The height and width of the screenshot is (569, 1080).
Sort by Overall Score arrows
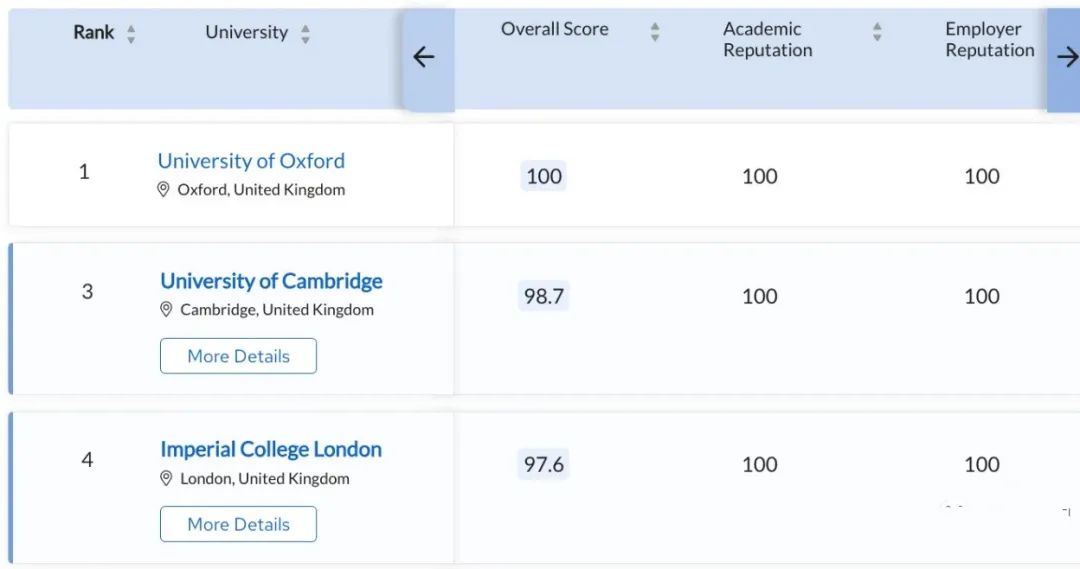click(x=655, y=32)
